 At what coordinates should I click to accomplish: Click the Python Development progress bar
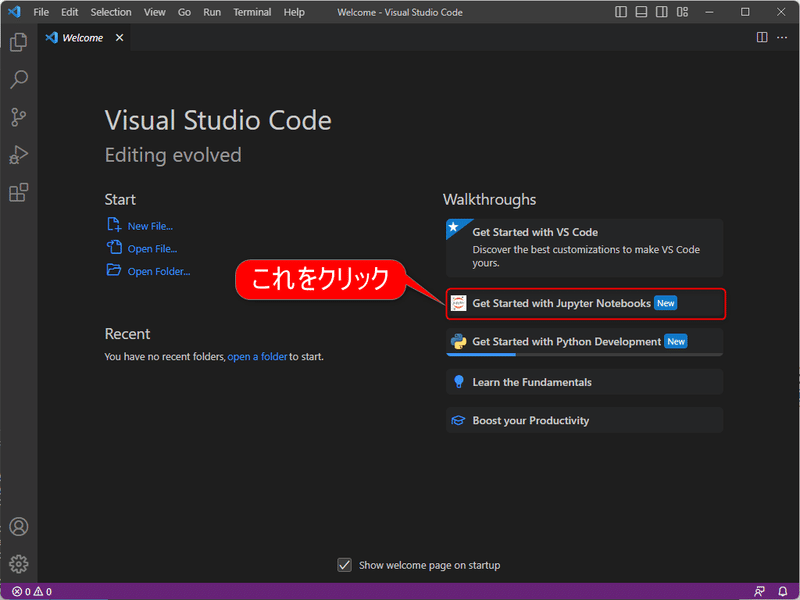coord(584,354)
